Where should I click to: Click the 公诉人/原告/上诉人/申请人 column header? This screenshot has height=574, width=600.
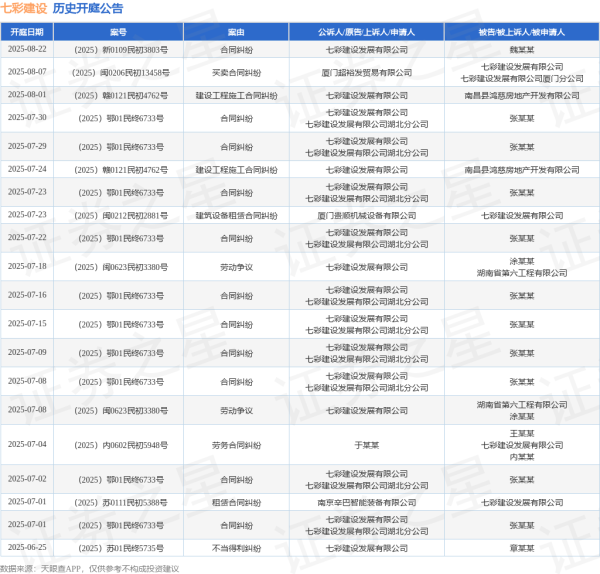(367, 32)
